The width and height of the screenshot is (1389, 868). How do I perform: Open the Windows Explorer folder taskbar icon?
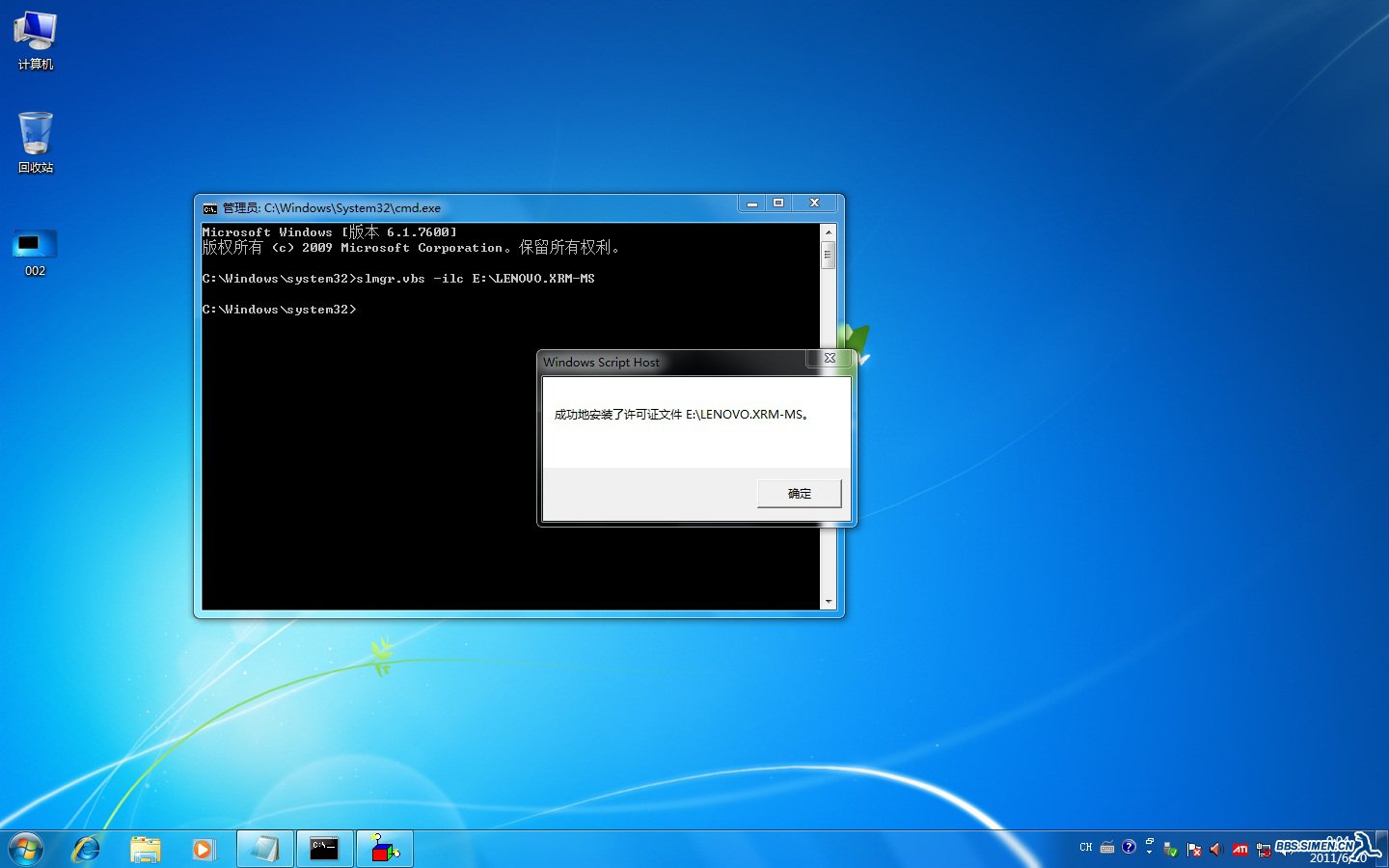point(145,849)
